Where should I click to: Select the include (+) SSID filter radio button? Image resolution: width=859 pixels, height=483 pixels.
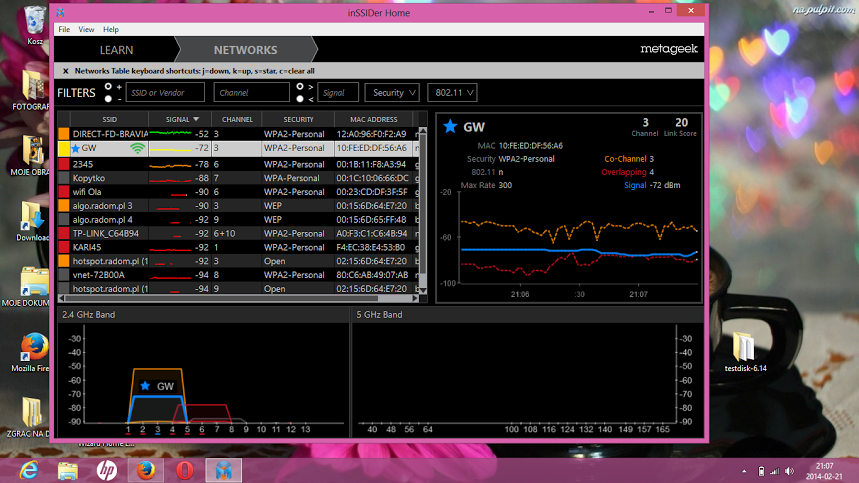(x=108, y=87)
